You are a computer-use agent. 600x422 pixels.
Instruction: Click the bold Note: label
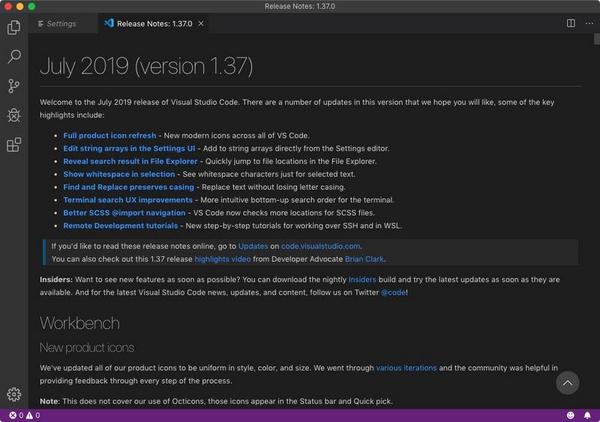pyautogui.click(x=50, y=401)
